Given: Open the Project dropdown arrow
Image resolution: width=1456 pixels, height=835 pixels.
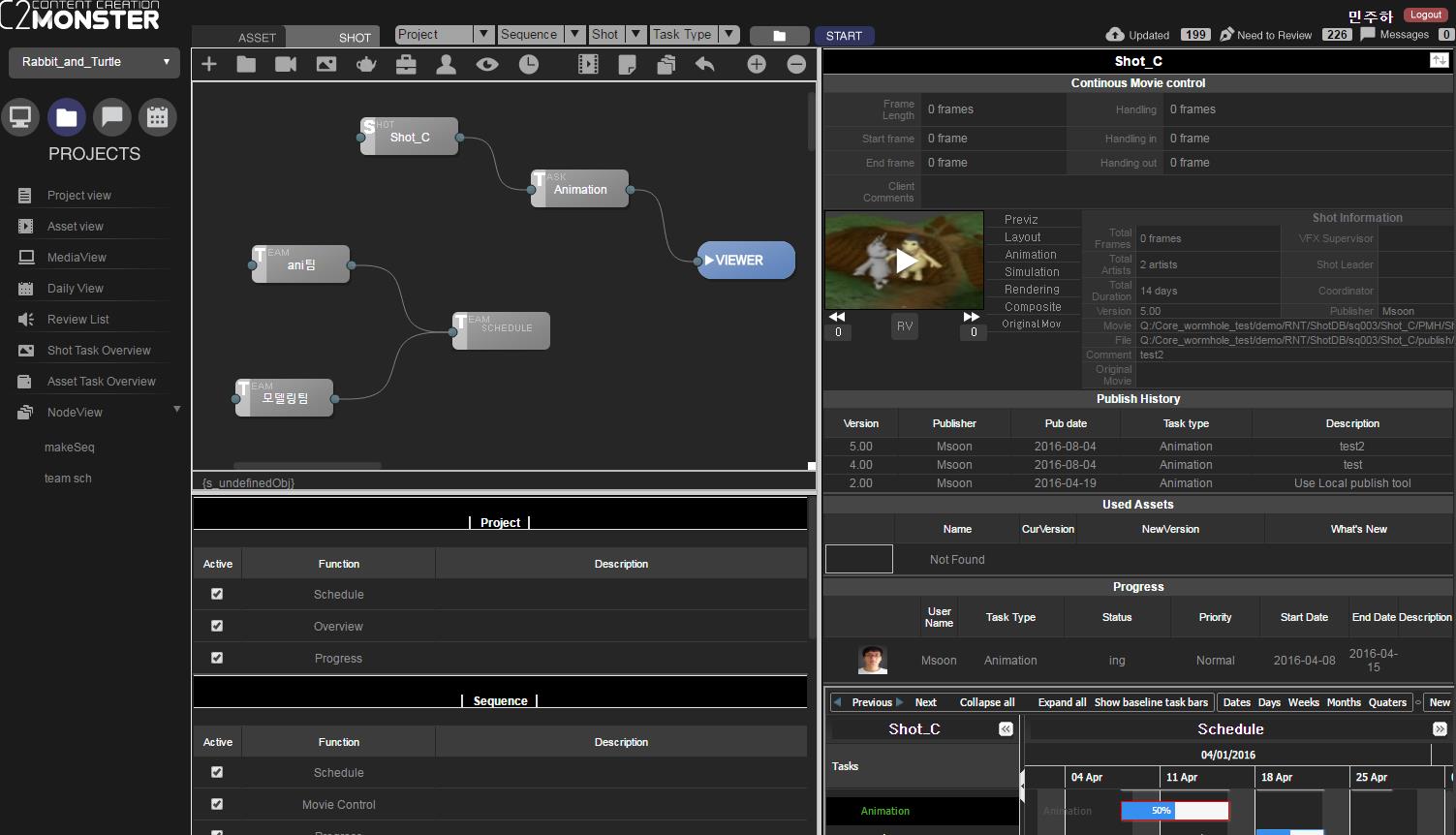Looking at the screenshot, I should (x=484, y=34).
